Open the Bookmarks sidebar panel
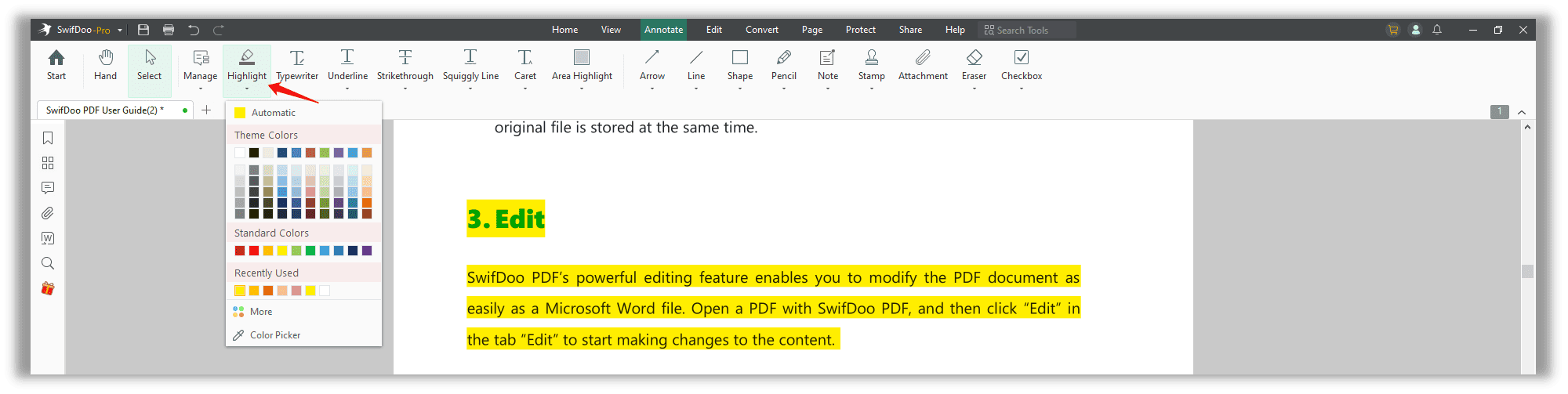 point(48,138)
